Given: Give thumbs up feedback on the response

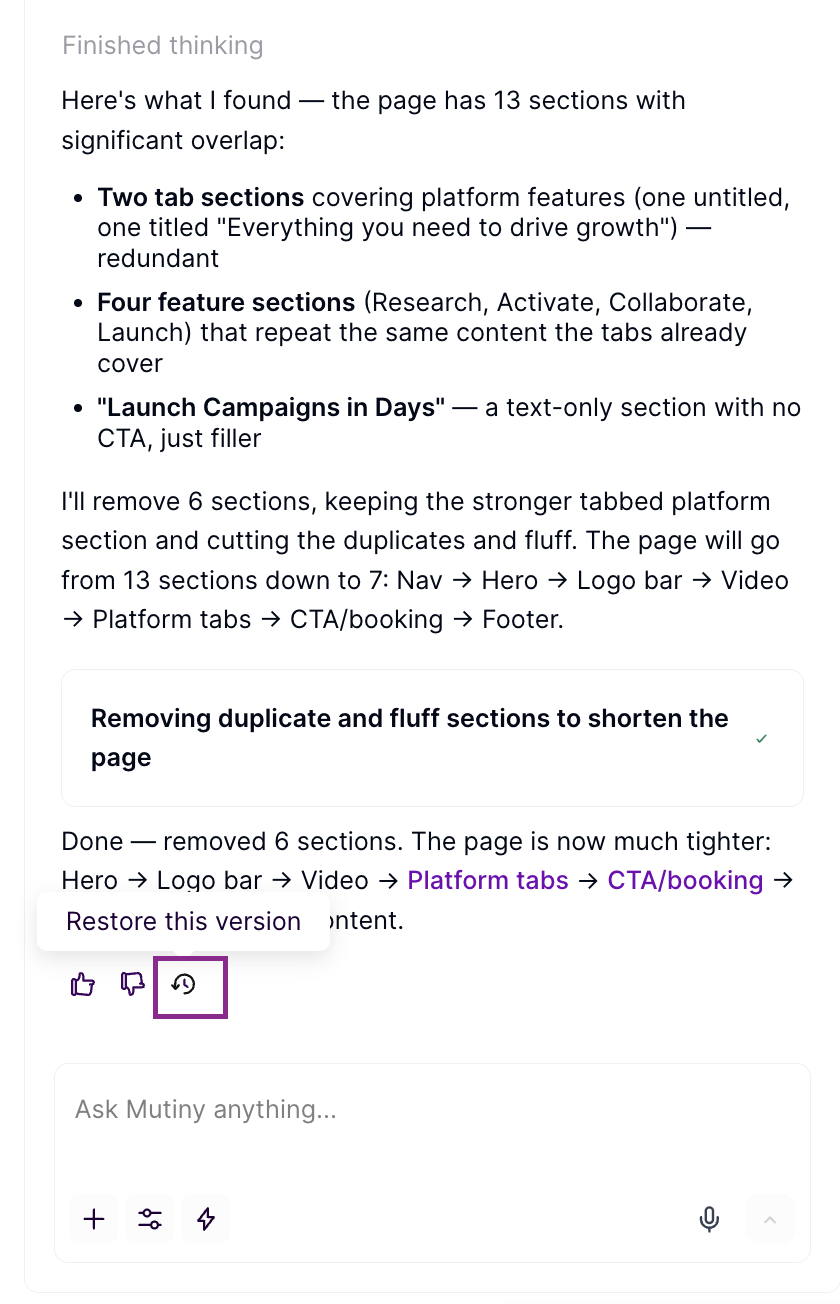Looking at the screenshot, I should point(82,986).
